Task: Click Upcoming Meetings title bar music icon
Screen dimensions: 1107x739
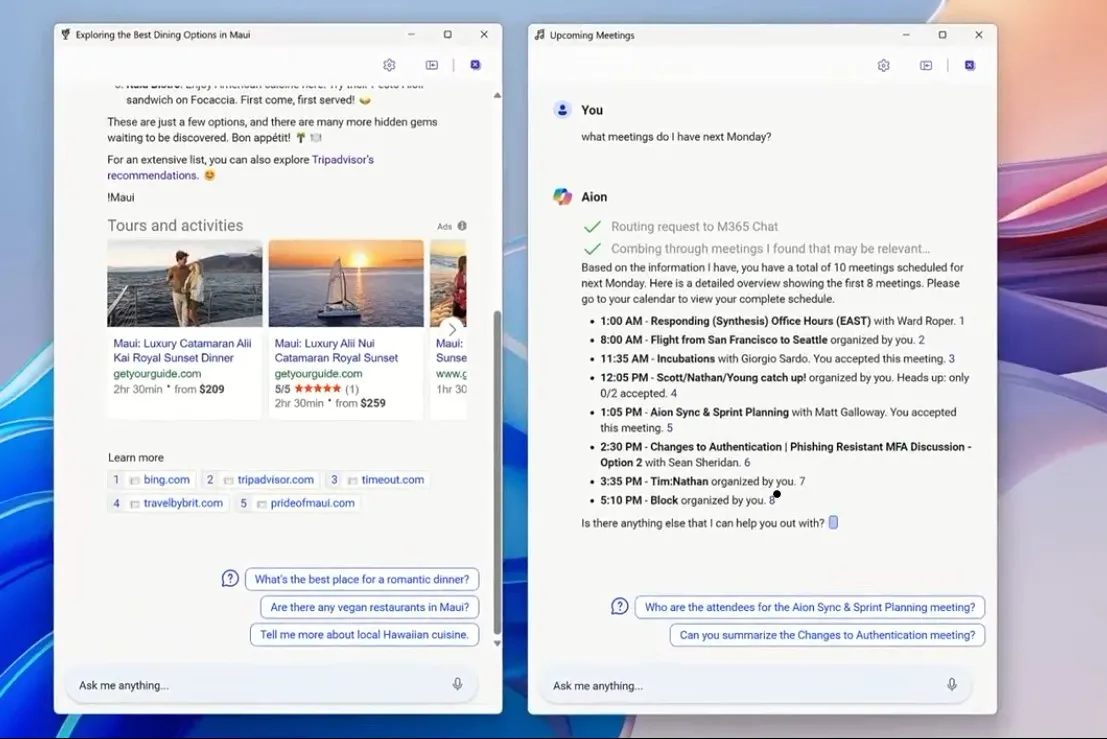Action: coord(539,35)
